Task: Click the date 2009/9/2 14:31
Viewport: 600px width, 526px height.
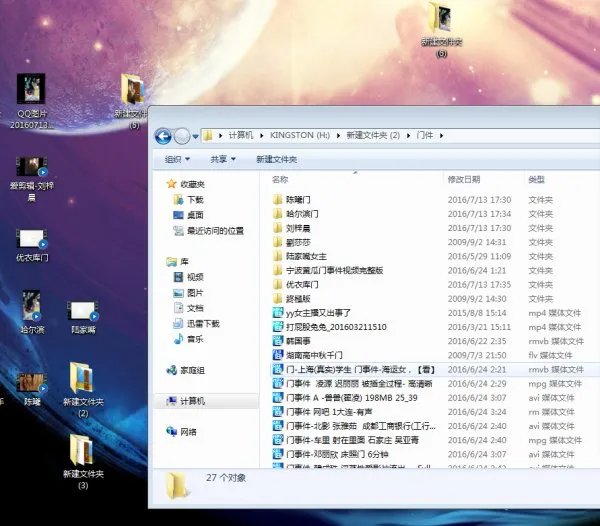Action: [477, 242]
